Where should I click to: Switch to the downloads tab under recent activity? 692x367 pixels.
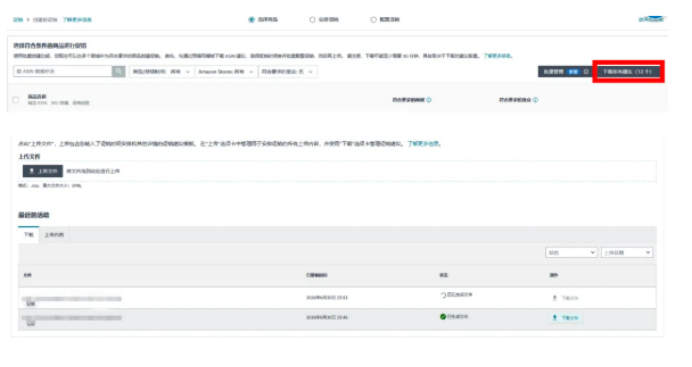point(29,235)
